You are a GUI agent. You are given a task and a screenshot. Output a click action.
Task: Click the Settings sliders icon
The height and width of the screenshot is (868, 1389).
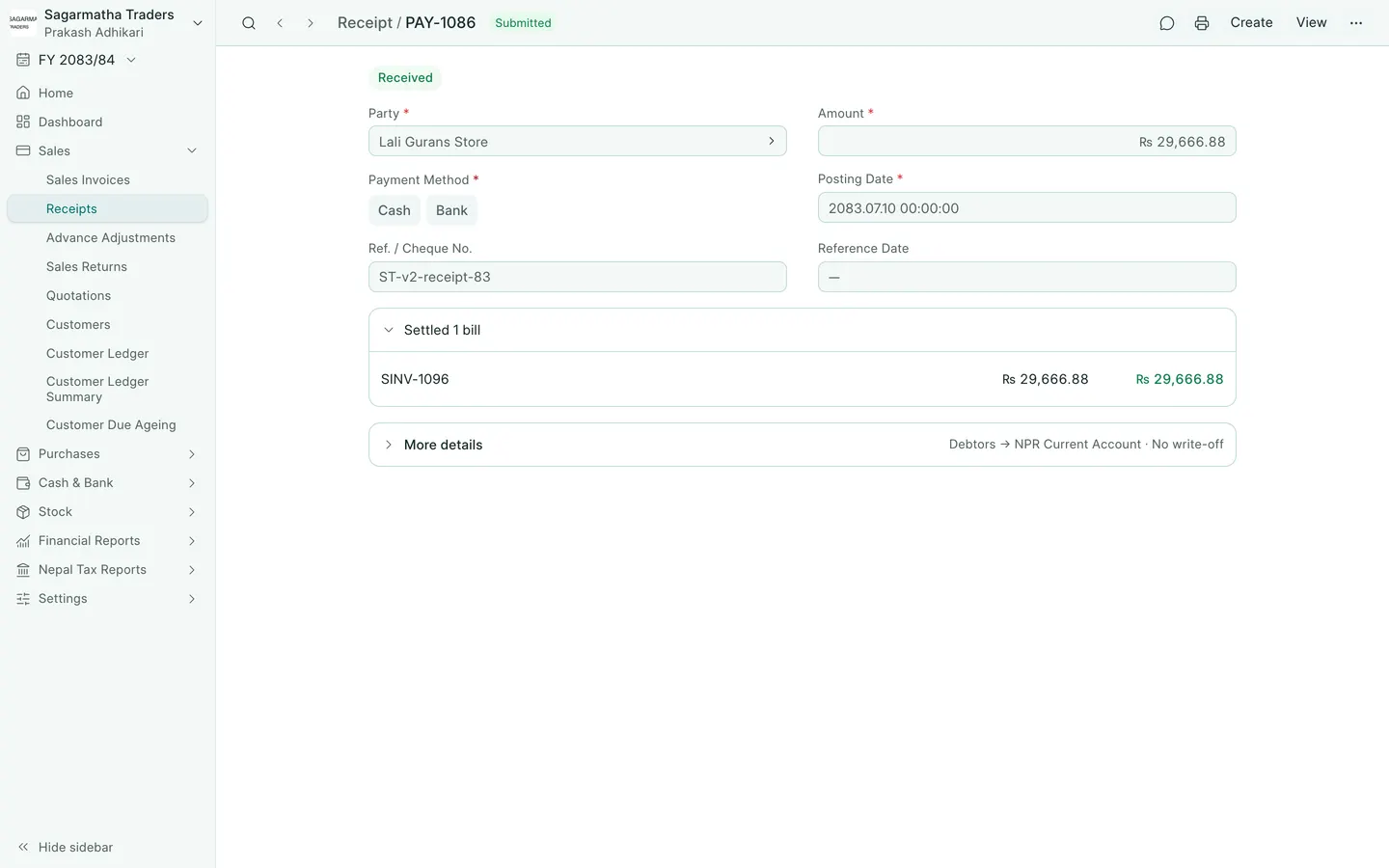pos(23,599)
